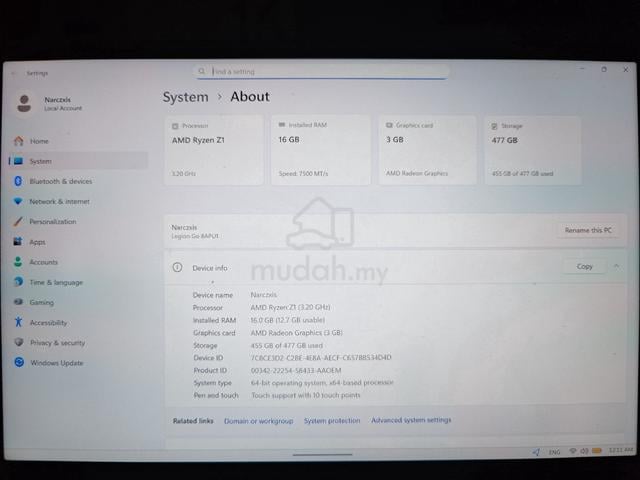The width and height of the screenshot is (640, 480).
Task: Check the battery tray icon
Action: pos(597,451)
